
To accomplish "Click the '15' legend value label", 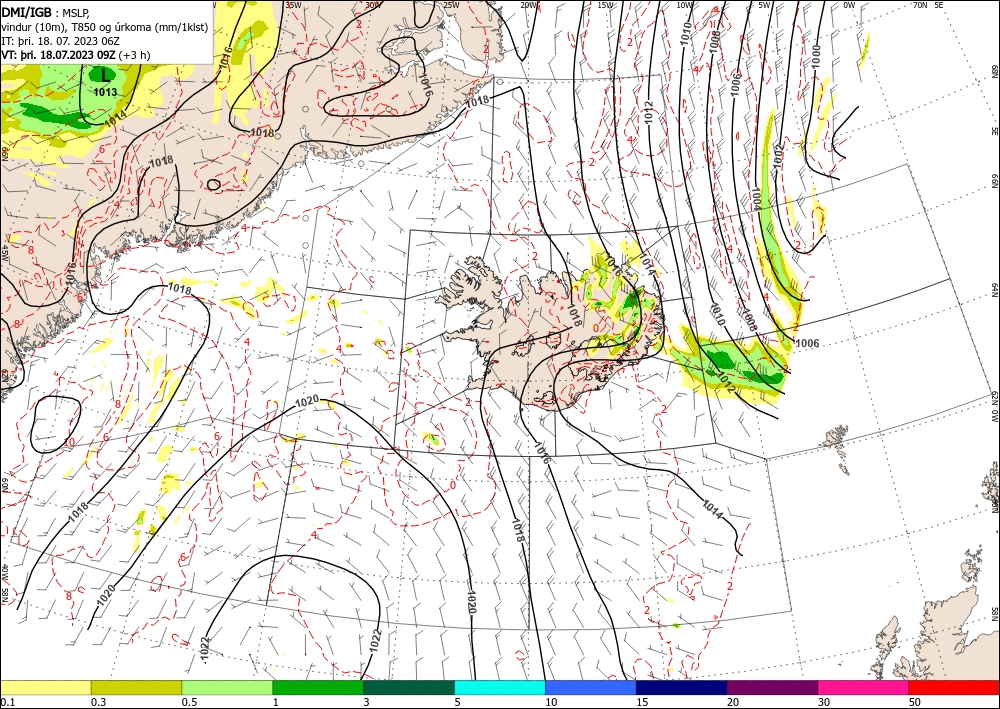I will [642, 702].
